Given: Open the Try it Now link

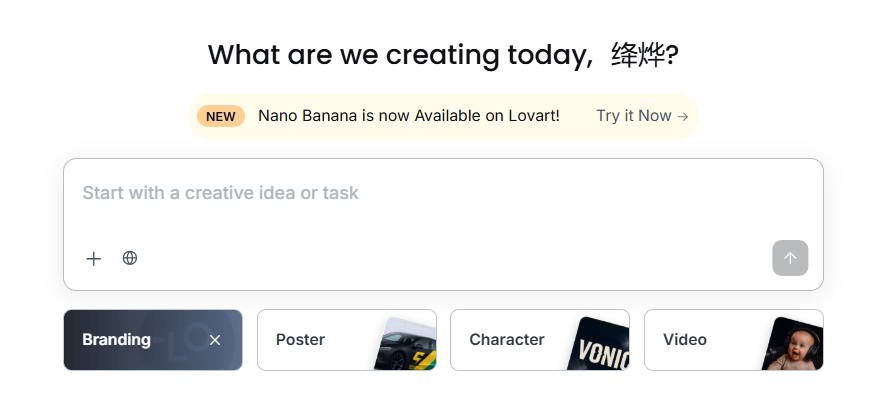Looking at the screenshot, I should [634, 116].
